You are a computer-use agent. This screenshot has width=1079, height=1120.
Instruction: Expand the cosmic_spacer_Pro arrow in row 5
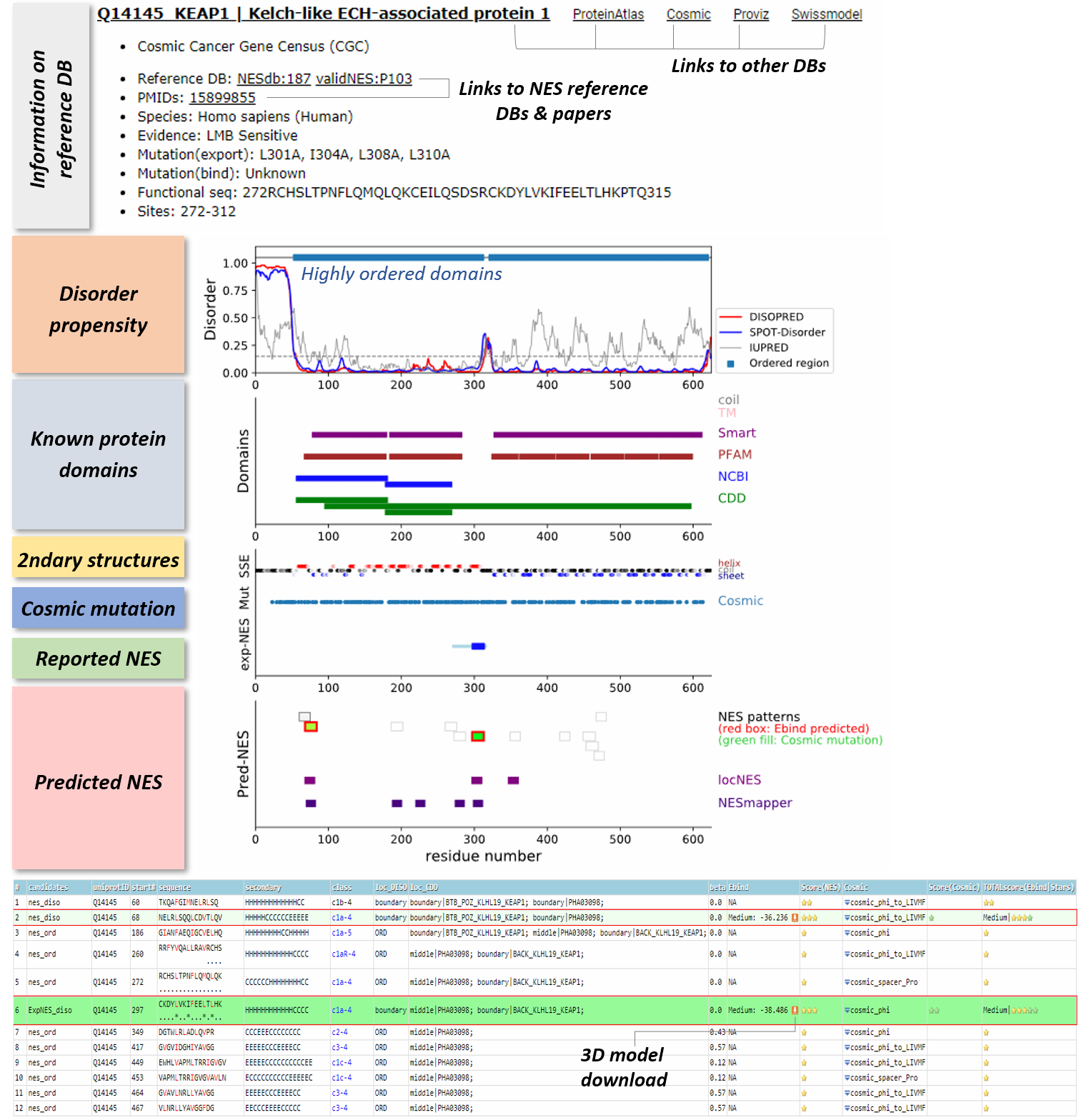tap(847, 982)
